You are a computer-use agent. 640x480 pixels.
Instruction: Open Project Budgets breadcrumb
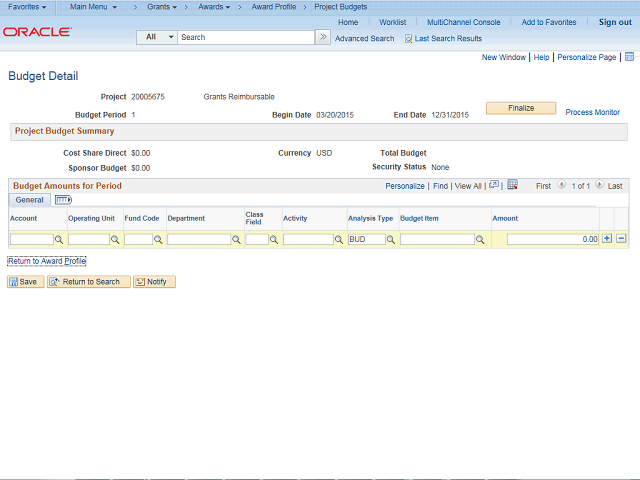point(340,7)
